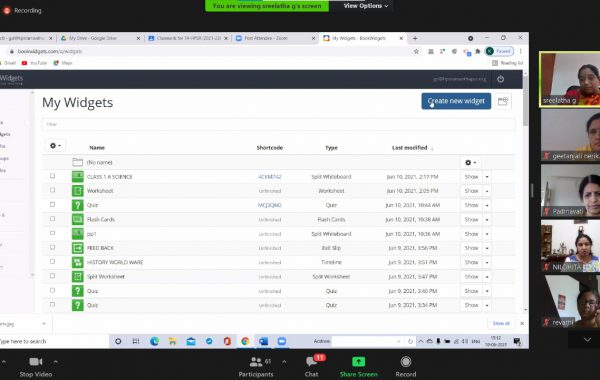The height and width of the screenshot is (380, 600).
Task: Click the filter input field
Action: coord(278,124)
